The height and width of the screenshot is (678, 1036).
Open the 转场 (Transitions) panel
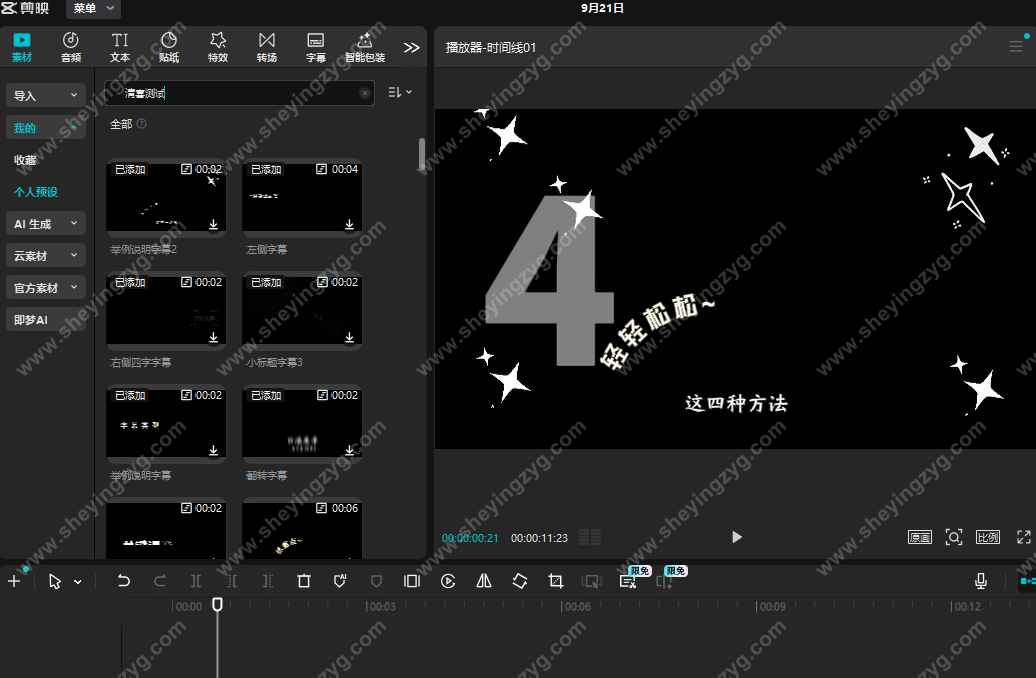pos(266,46)
